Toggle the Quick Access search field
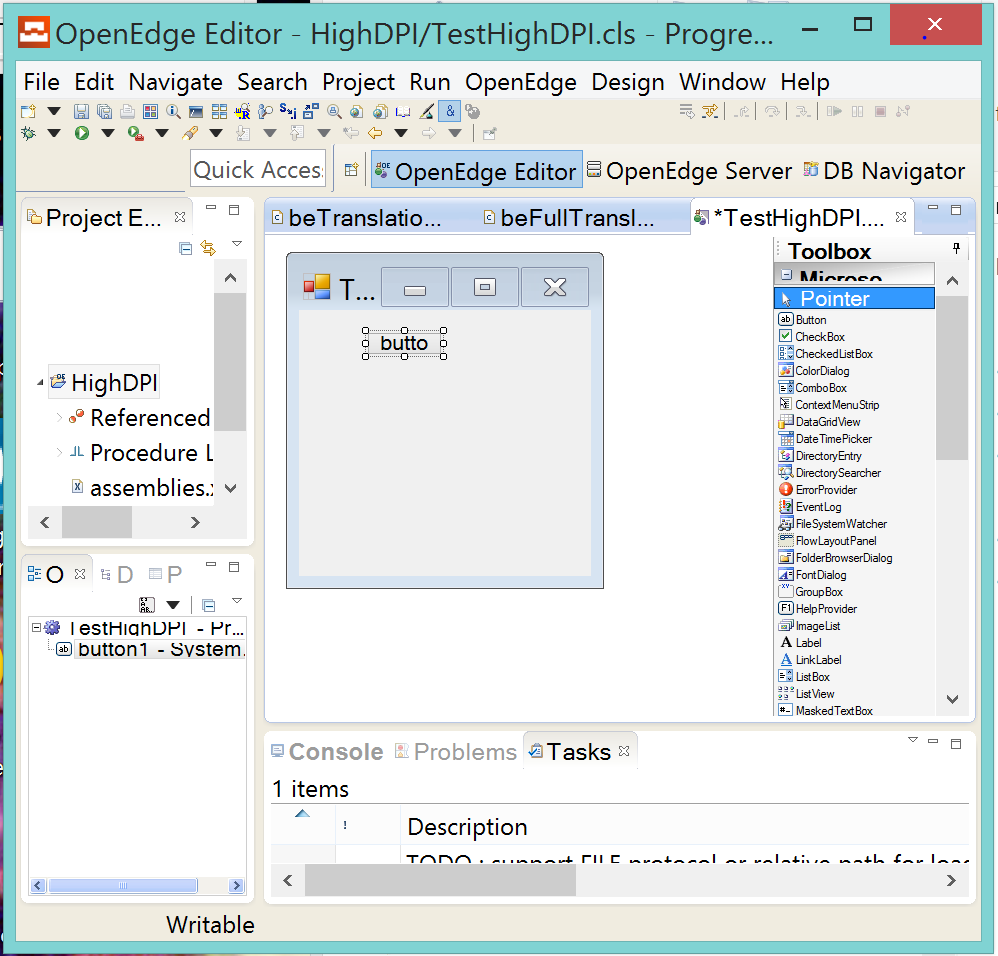The image size is (998, 956). pos(257,168)
